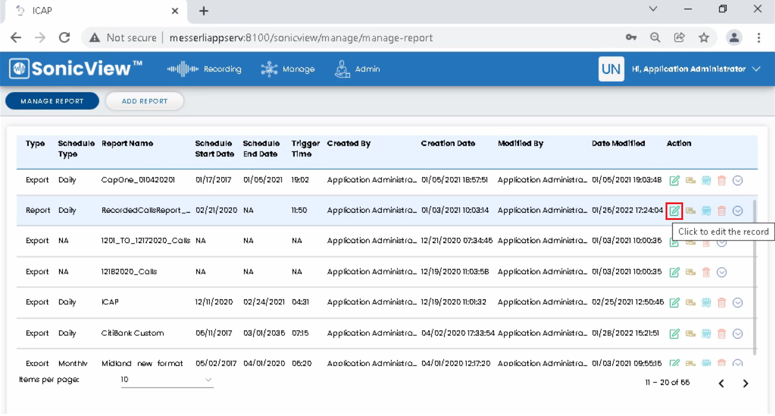Viewport: 775px width, 416px height.
Task: Open the Recording menu
Action: [204, 69]
